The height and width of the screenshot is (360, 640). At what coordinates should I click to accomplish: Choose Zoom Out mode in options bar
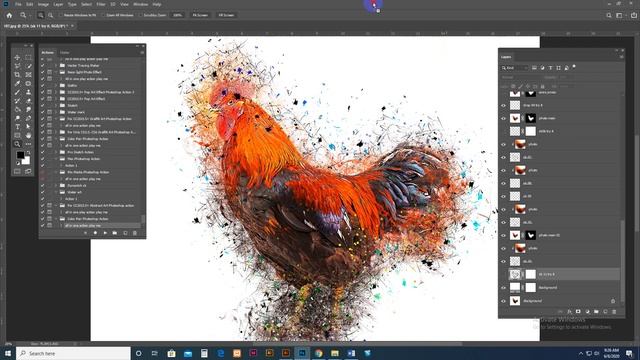click(x=50, y=15)
